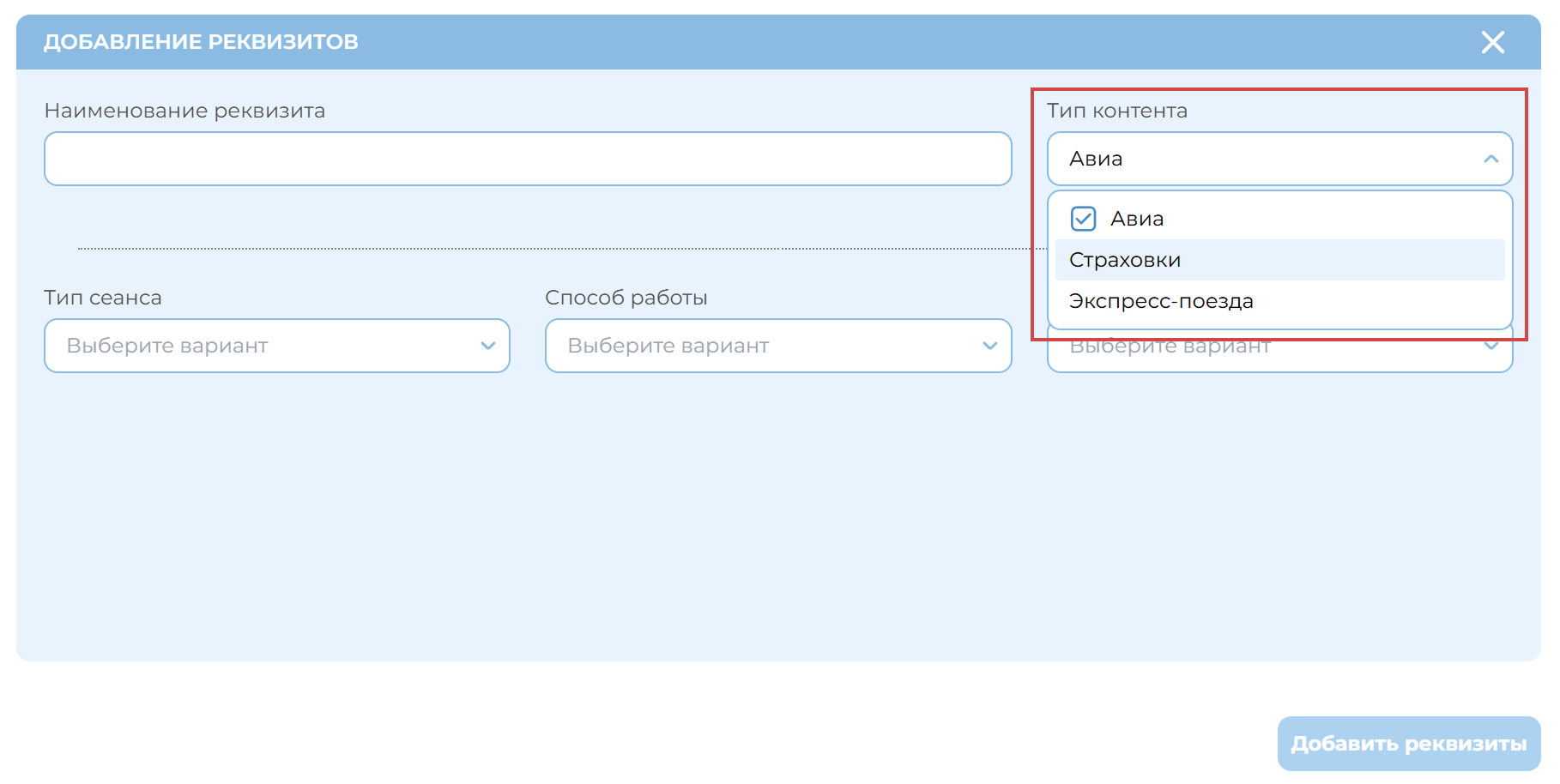The image size is (1560, 784).
Task: Collapse Тип контента using its up chevron
Action: tap(1490, 159)
